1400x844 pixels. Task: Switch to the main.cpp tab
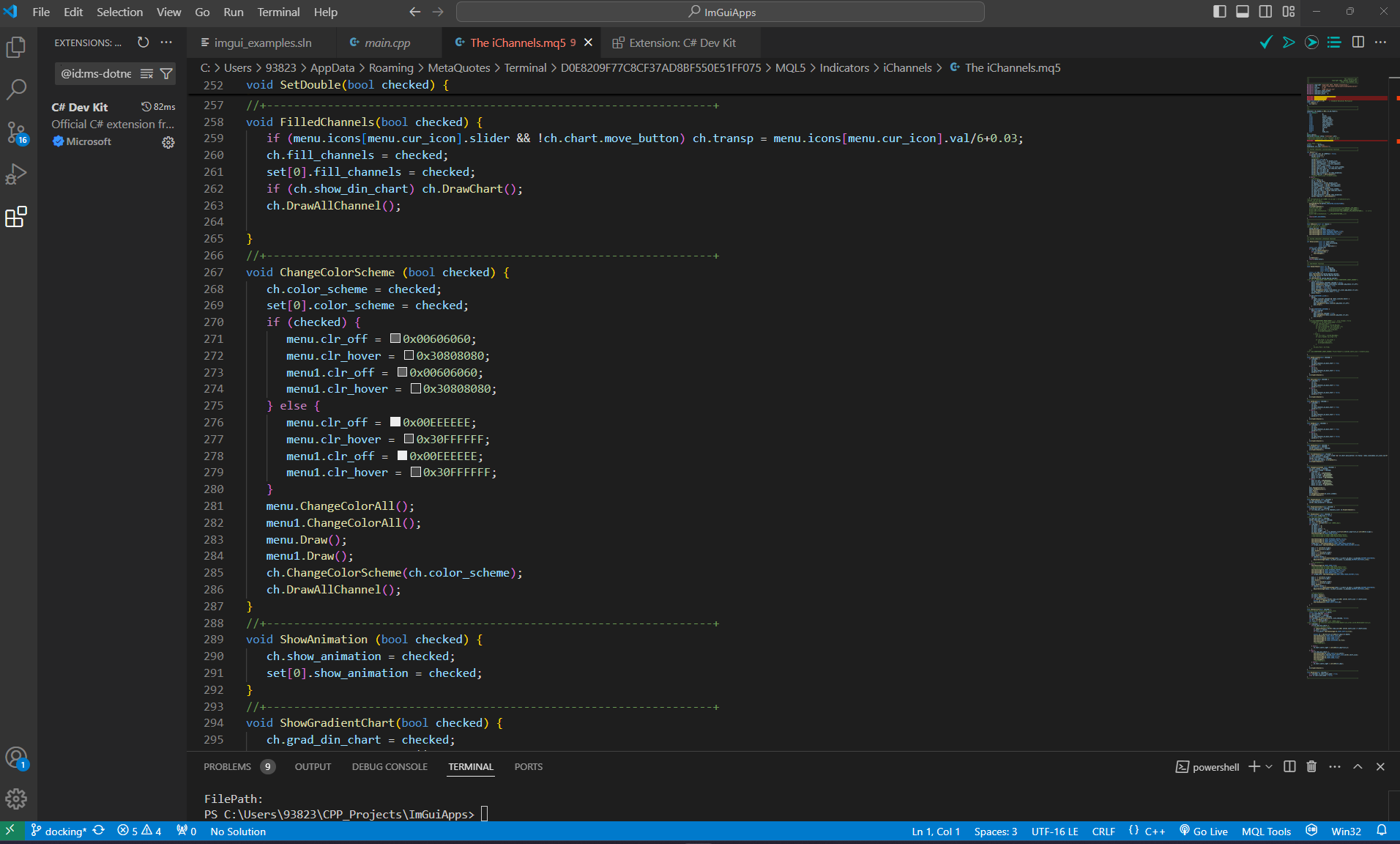click(387, 42)
